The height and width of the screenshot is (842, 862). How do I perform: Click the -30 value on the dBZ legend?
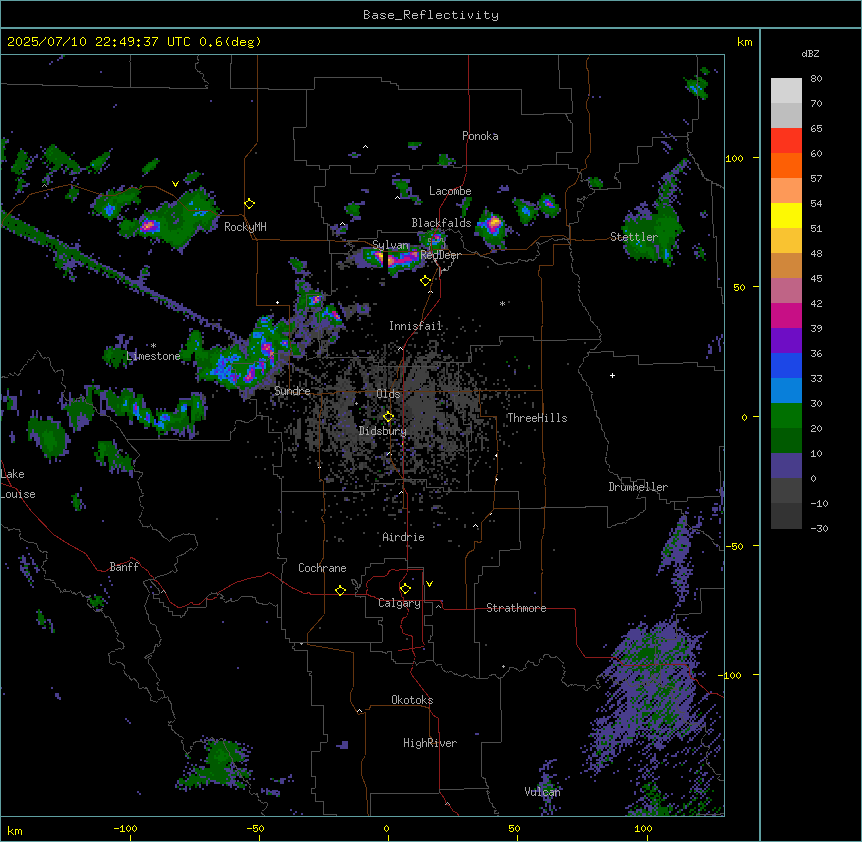819,528
